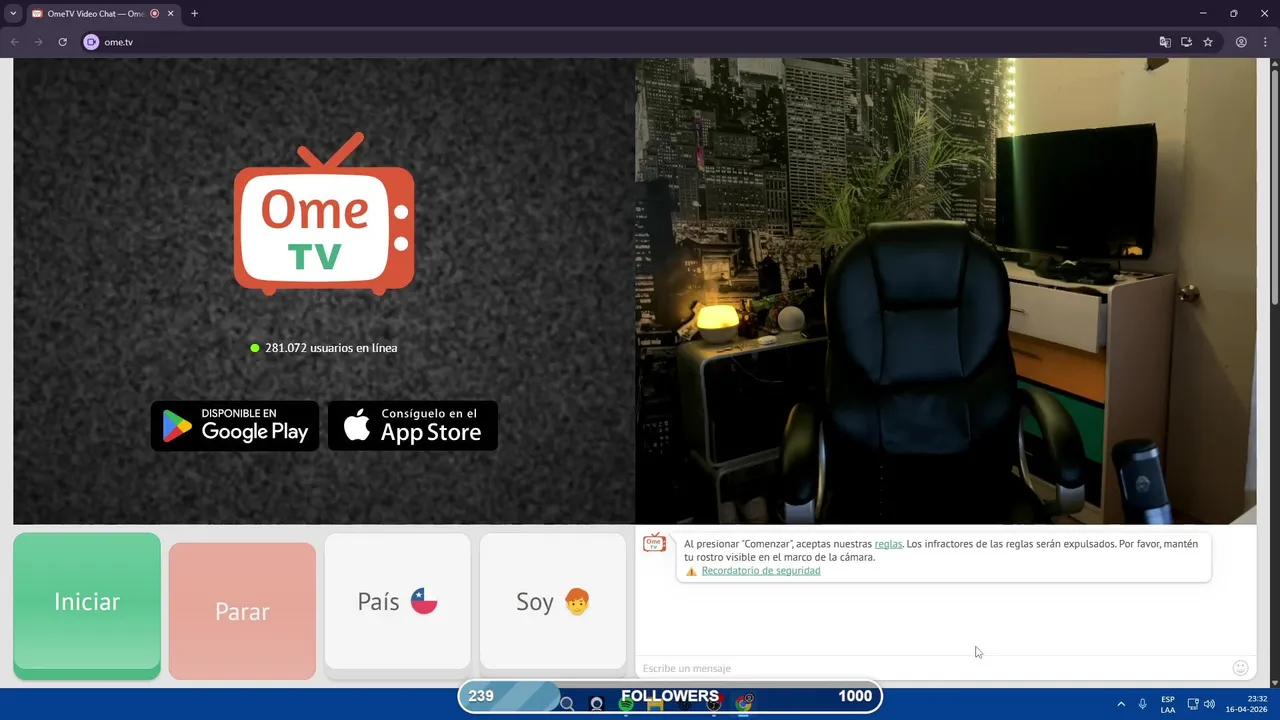The width and height of the screenshot is (1280, 720).
Task: Click the red Parar button
Action: point(242,611)
